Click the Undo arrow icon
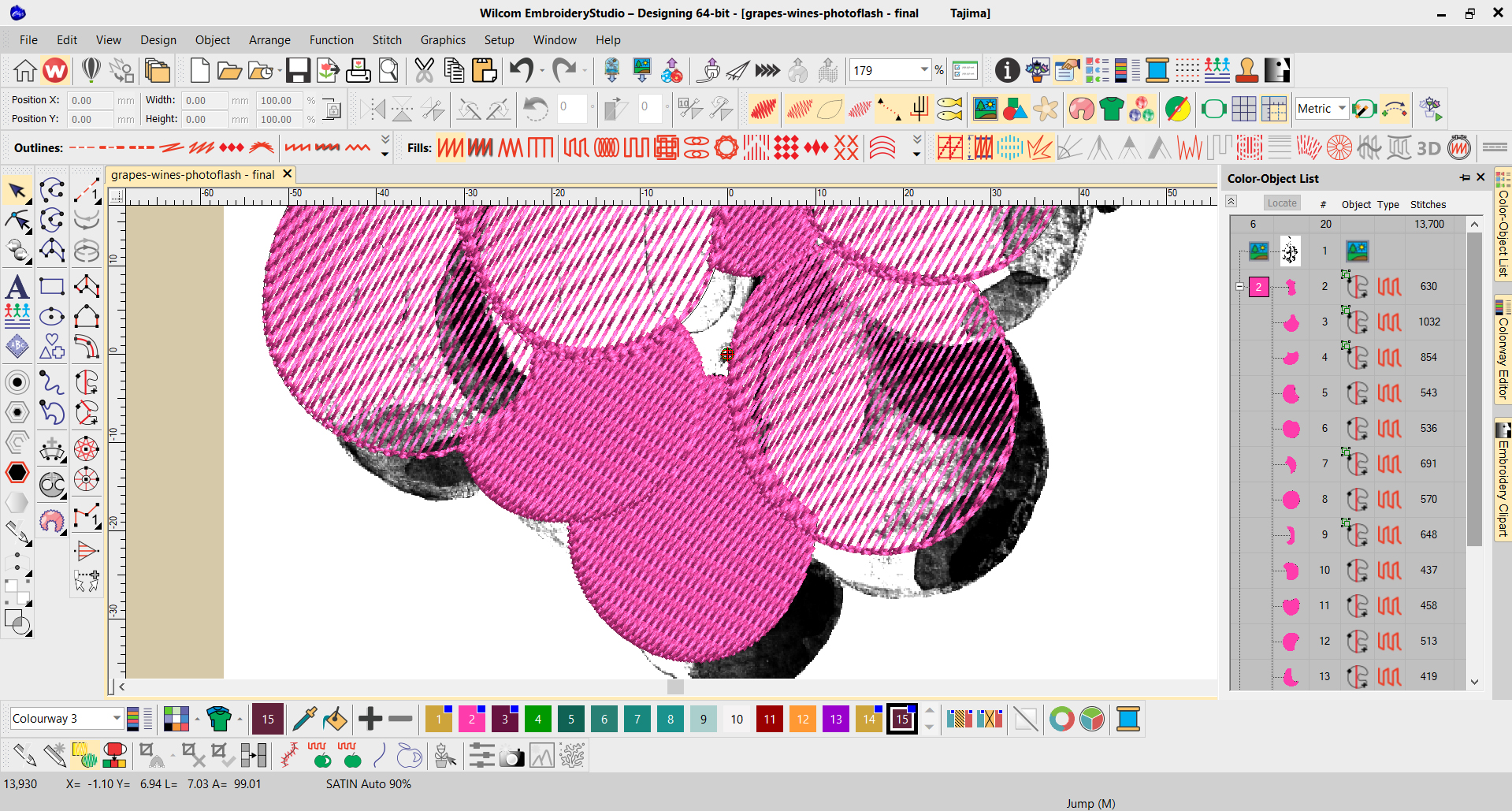The image size is (1512, 811). (x=522, y=71)
